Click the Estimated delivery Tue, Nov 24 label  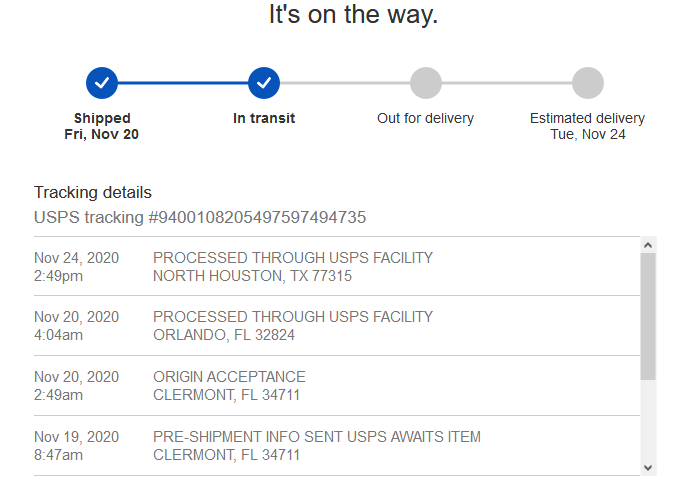[588, 126]
